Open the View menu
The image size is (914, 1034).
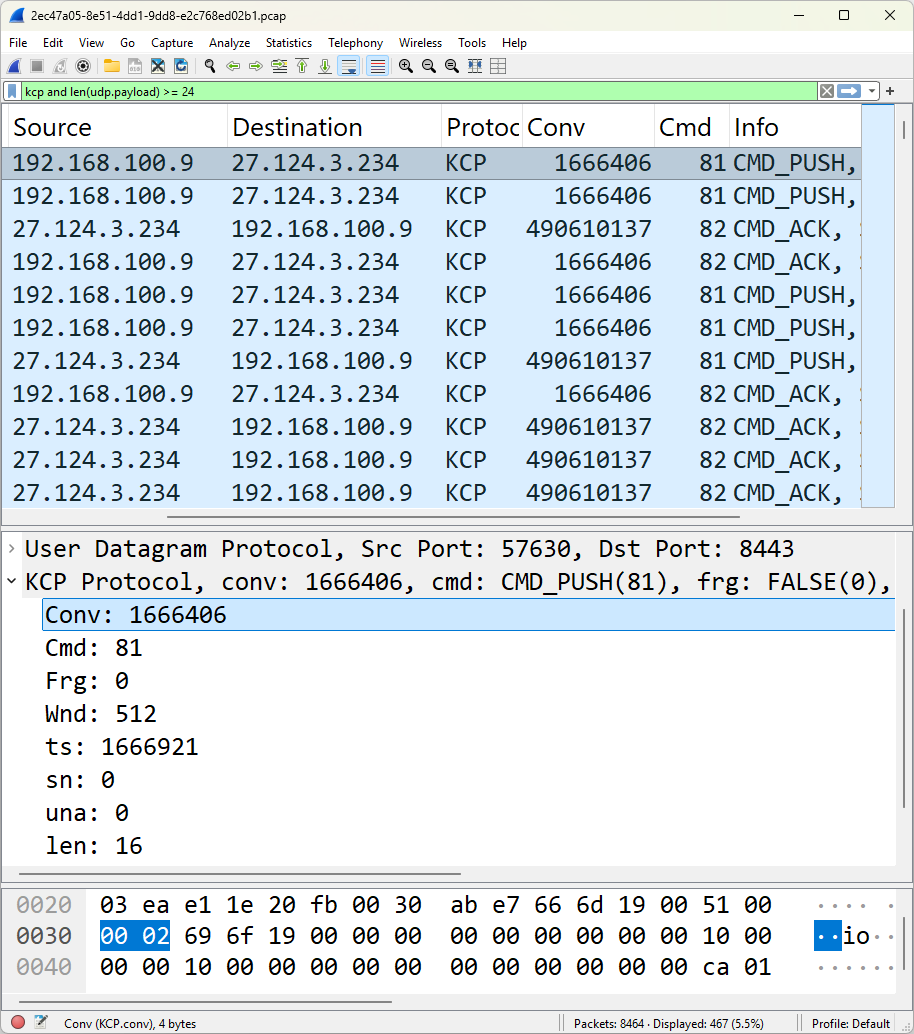pyautogui.click(x=91, y=43)
